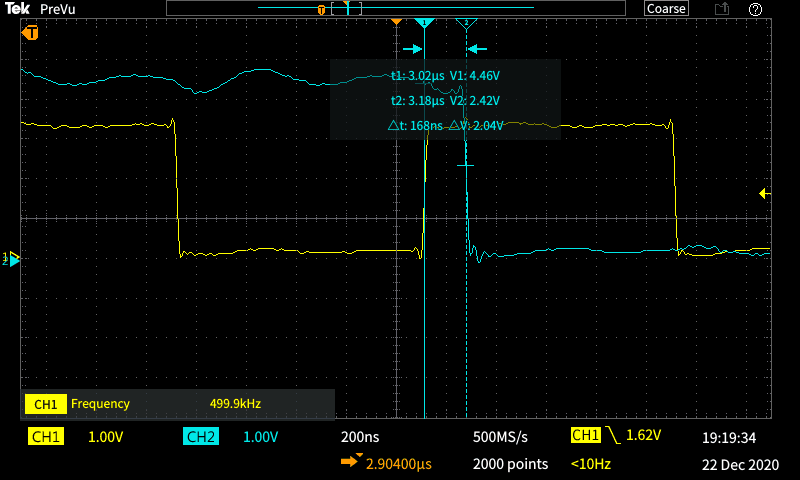Click the yellow trigger level arrow on right edge
Viewport: 800px width, 480px height.
764,193
